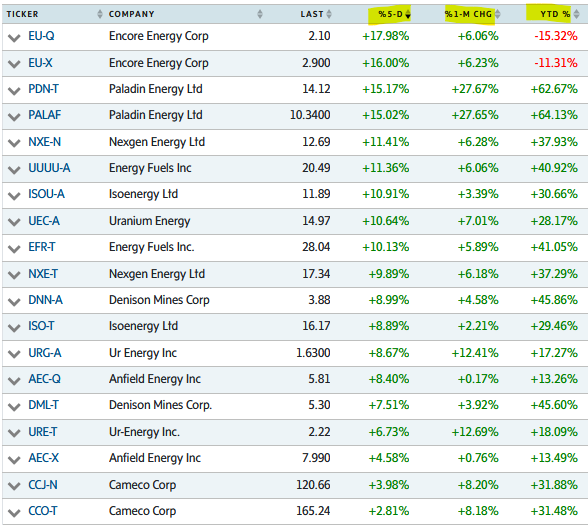Open the URE-T ticker link

43,432
